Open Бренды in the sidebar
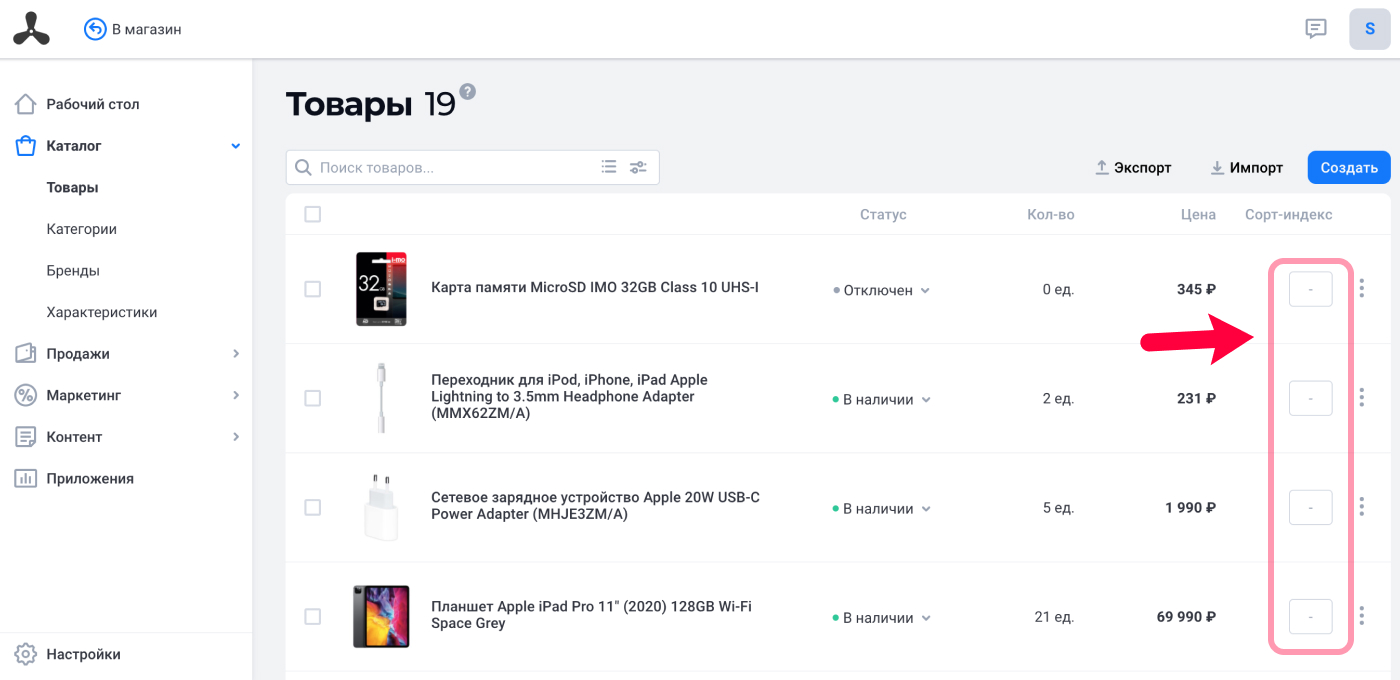 [73, 271]
